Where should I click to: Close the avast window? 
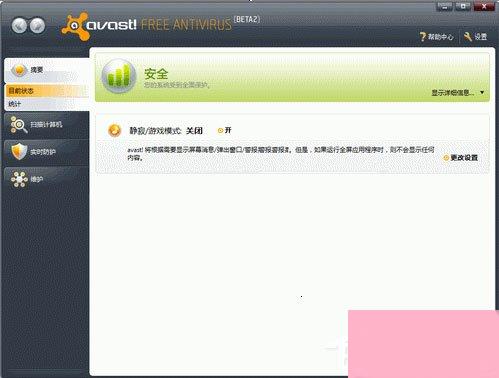[484, 6]
